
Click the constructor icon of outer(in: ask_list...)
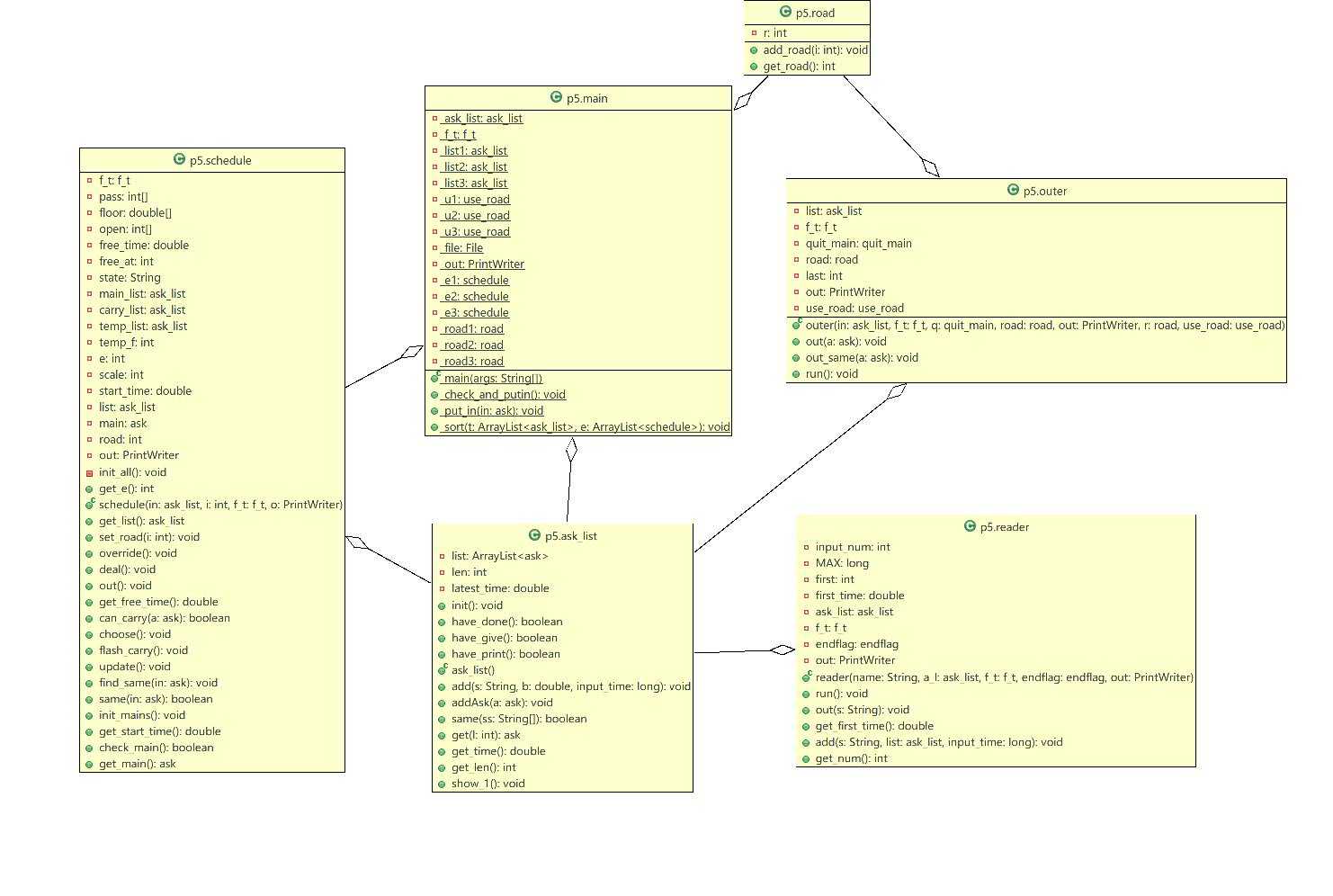pyautogui.click(x=797, y=325)
